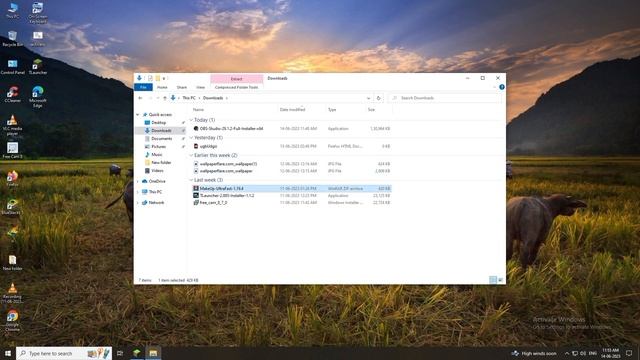Open This PC desktop shortcut
The image size is (640, 360).
(x=12, y=10)
